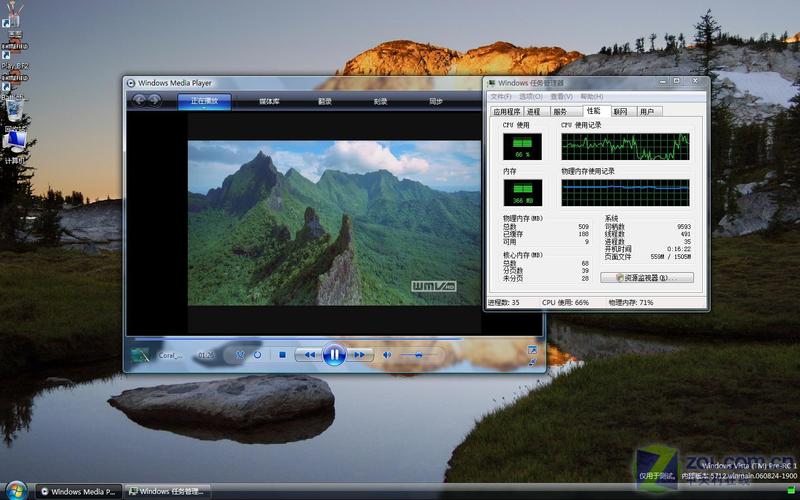This screenshot has height=500, width=800.
Task: Click the 资源监视器 (Resource Monitor) button
Action: point(647,278)
